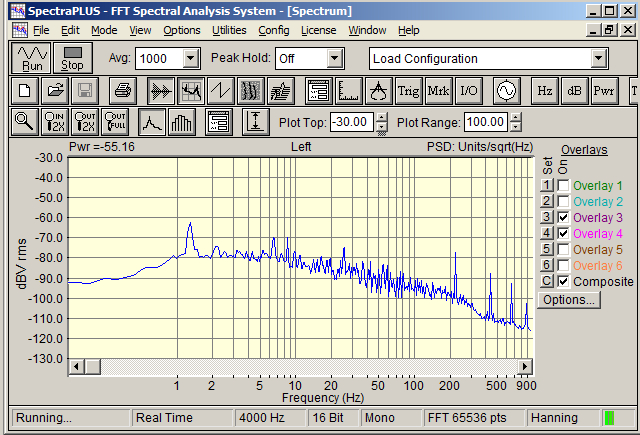Click the Set 6 overlay button

[547, 266]
